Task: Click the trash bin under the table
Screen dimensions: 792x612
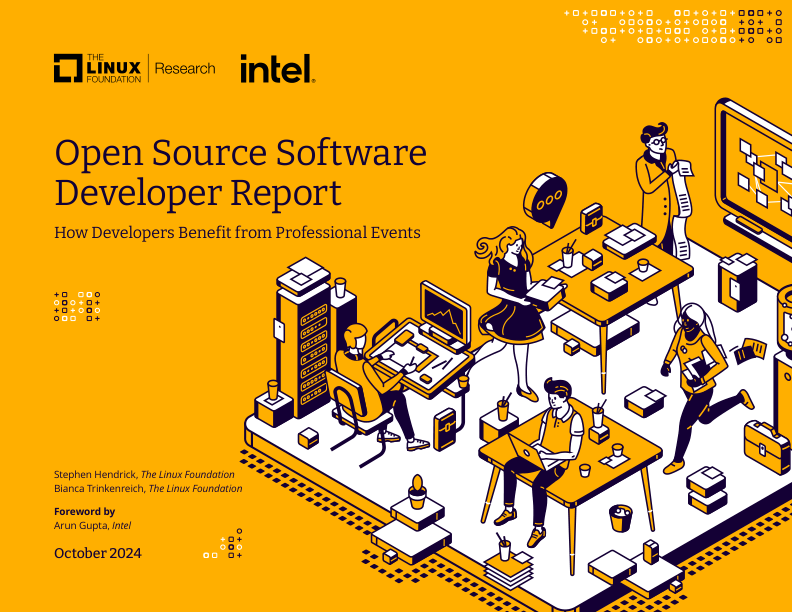Action: [x=621, y=518]
